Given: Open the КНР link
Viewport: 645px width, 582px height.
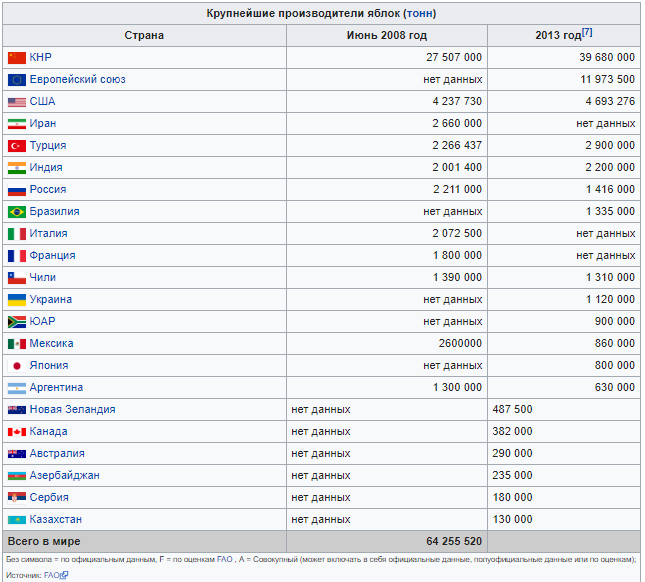Looking at the screenshot, I should 40,58.
